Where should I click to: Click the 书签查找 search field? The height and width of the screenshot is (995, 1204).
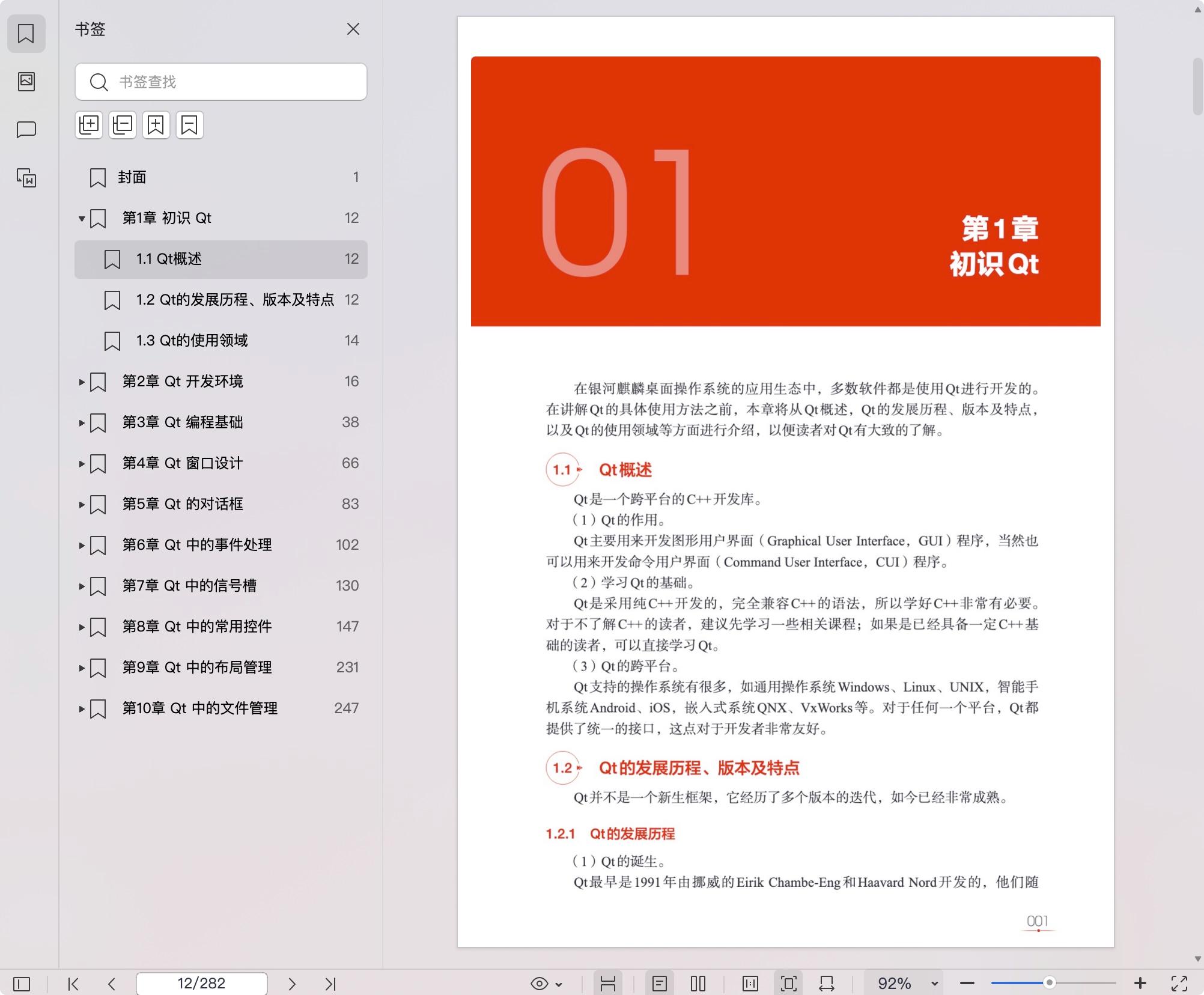pos(221,82)
